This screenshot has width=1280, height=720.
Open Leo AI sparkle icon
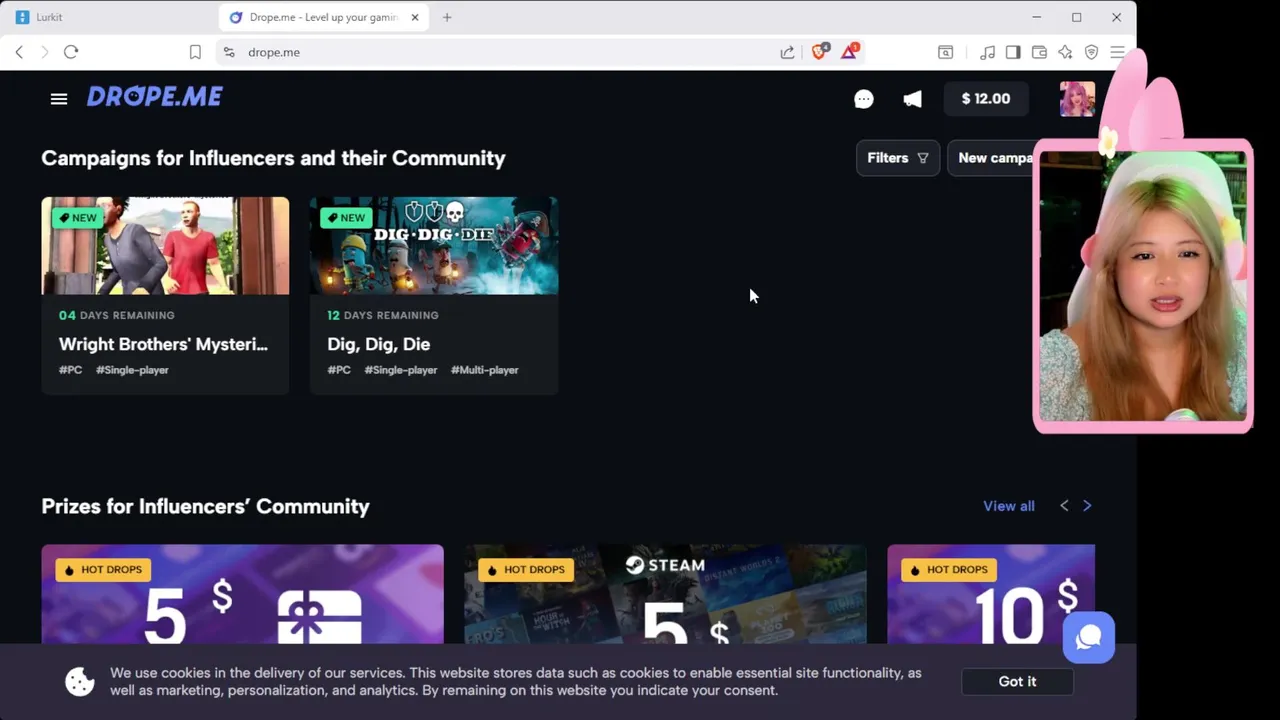1065,52
